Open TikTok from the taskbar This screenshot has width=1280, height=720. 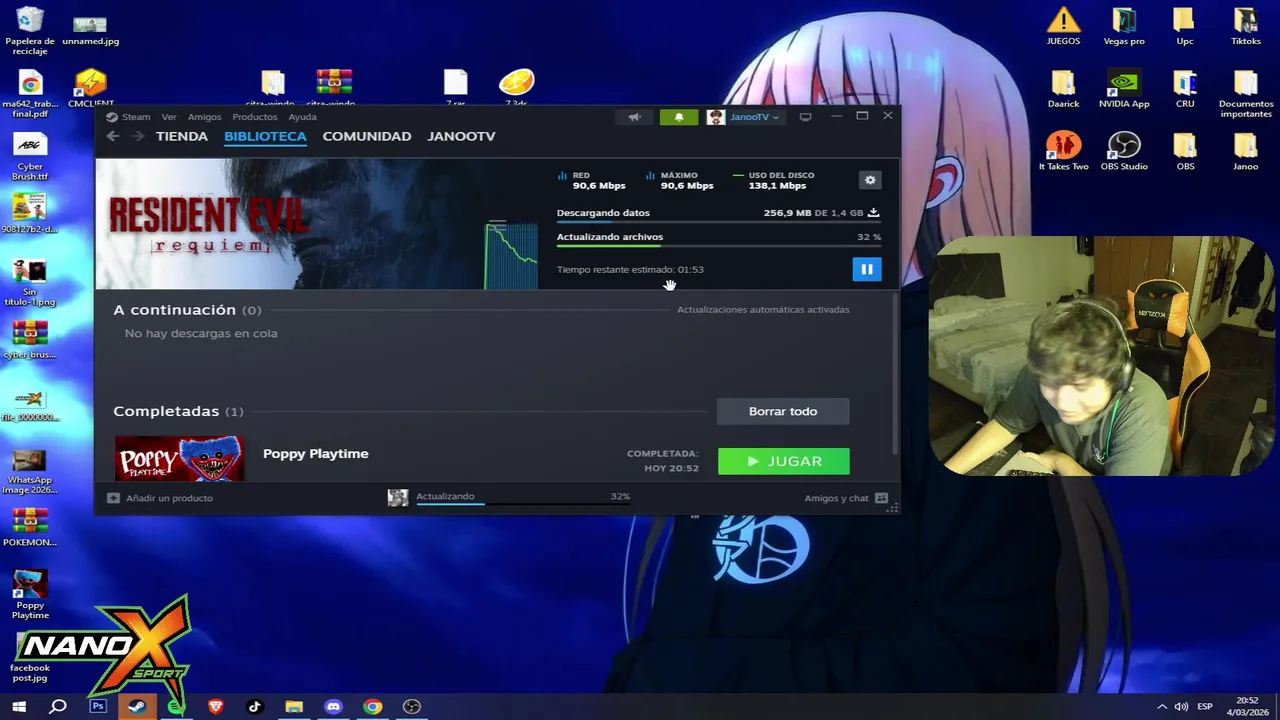pyautogui.click(x=254, y=707)
